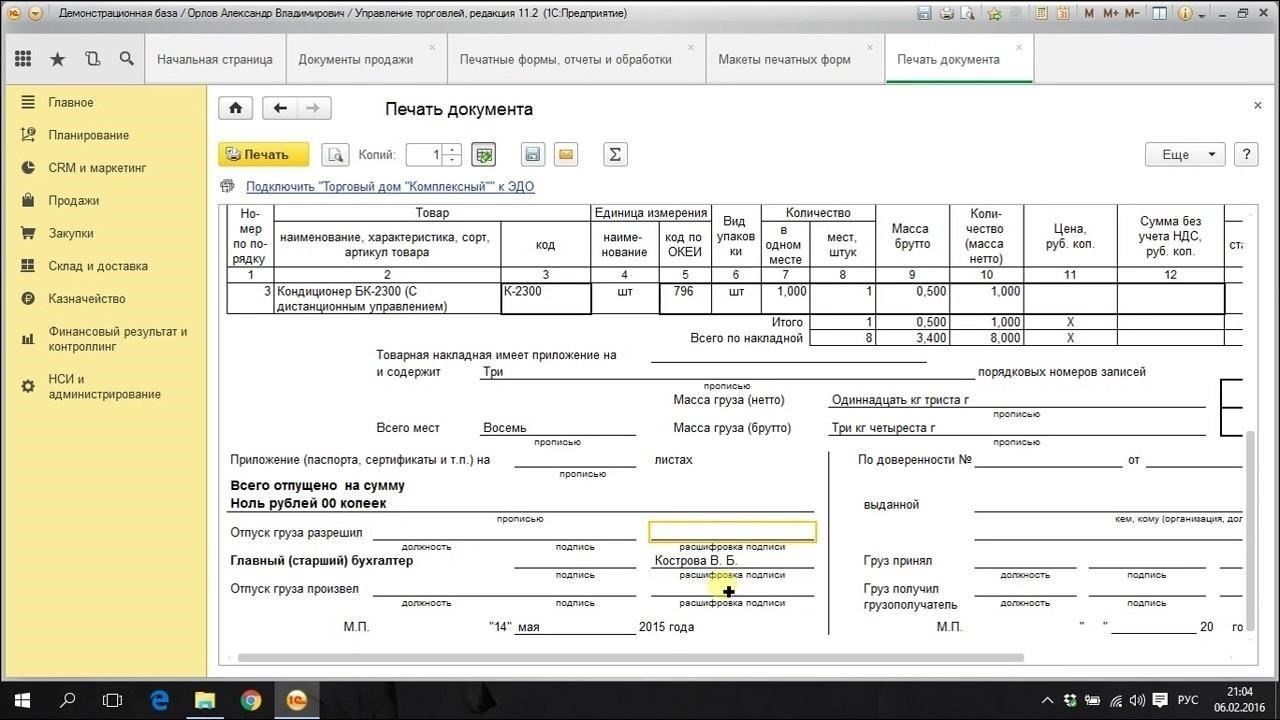Show hidden tray icons chevron
The height and width of the screenshot is (720, 1280).
pyautogui.click(x=1047, y=700)
